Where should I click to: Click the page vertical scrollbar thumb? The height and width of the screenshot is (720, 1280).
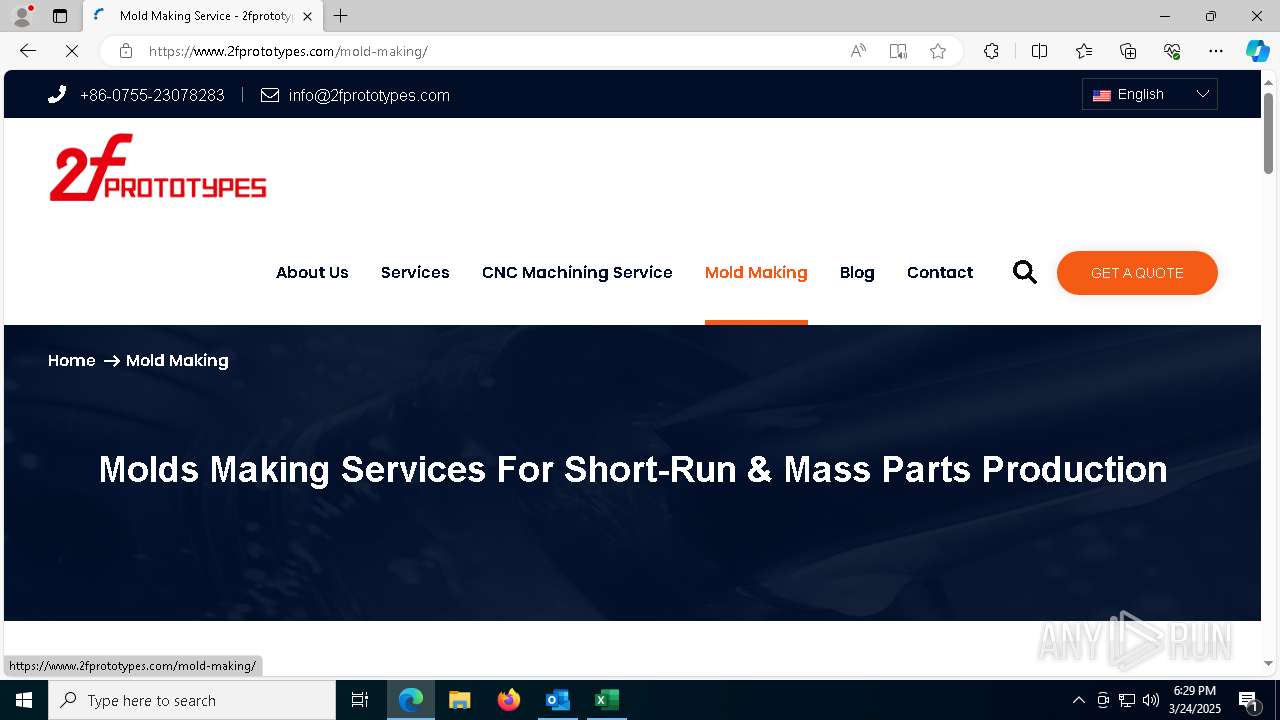(1268, 133)
